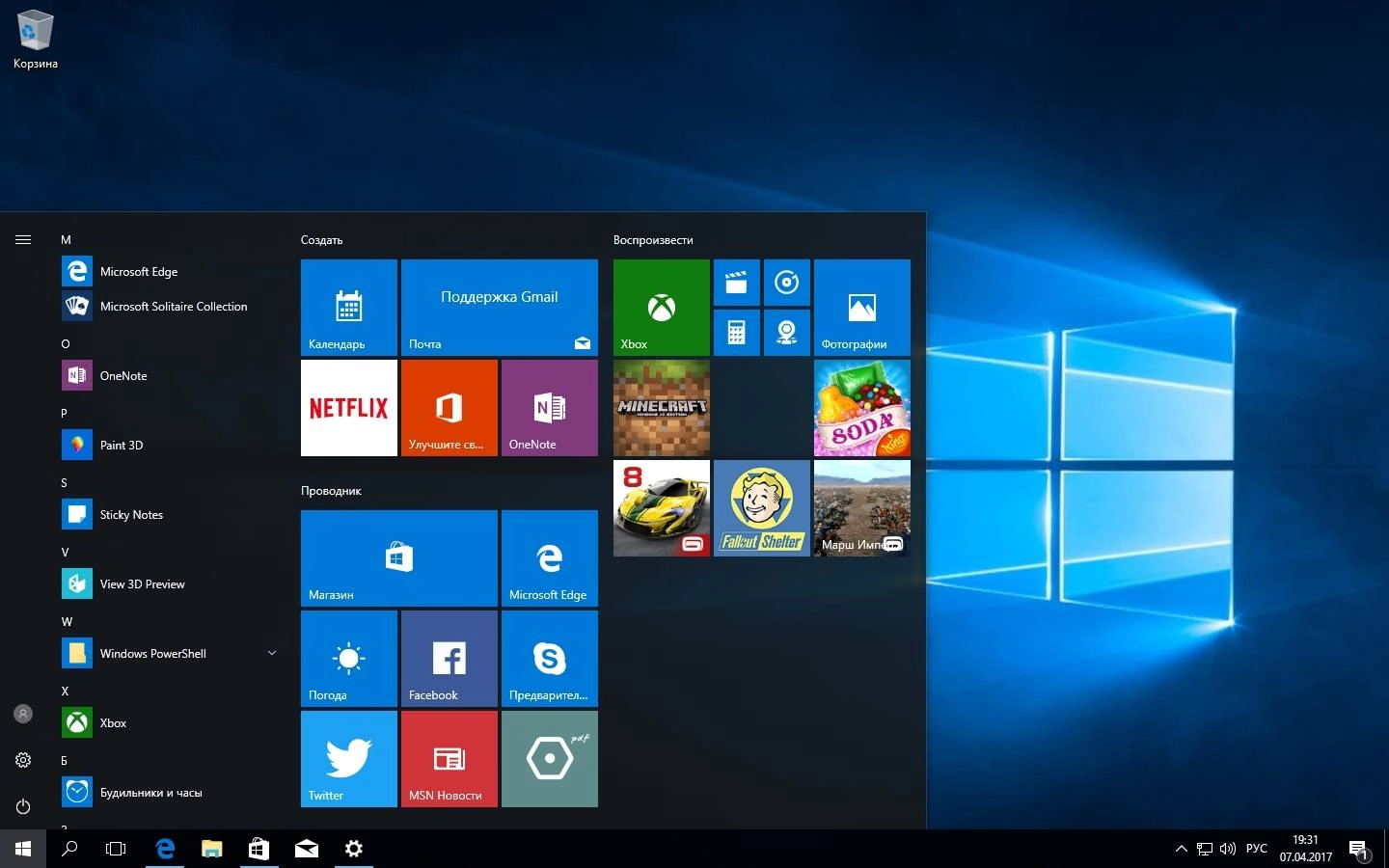The image size is (1389, 868).
Task: Open the Calendar tile (Календарь)
Action: click(349, 307)
